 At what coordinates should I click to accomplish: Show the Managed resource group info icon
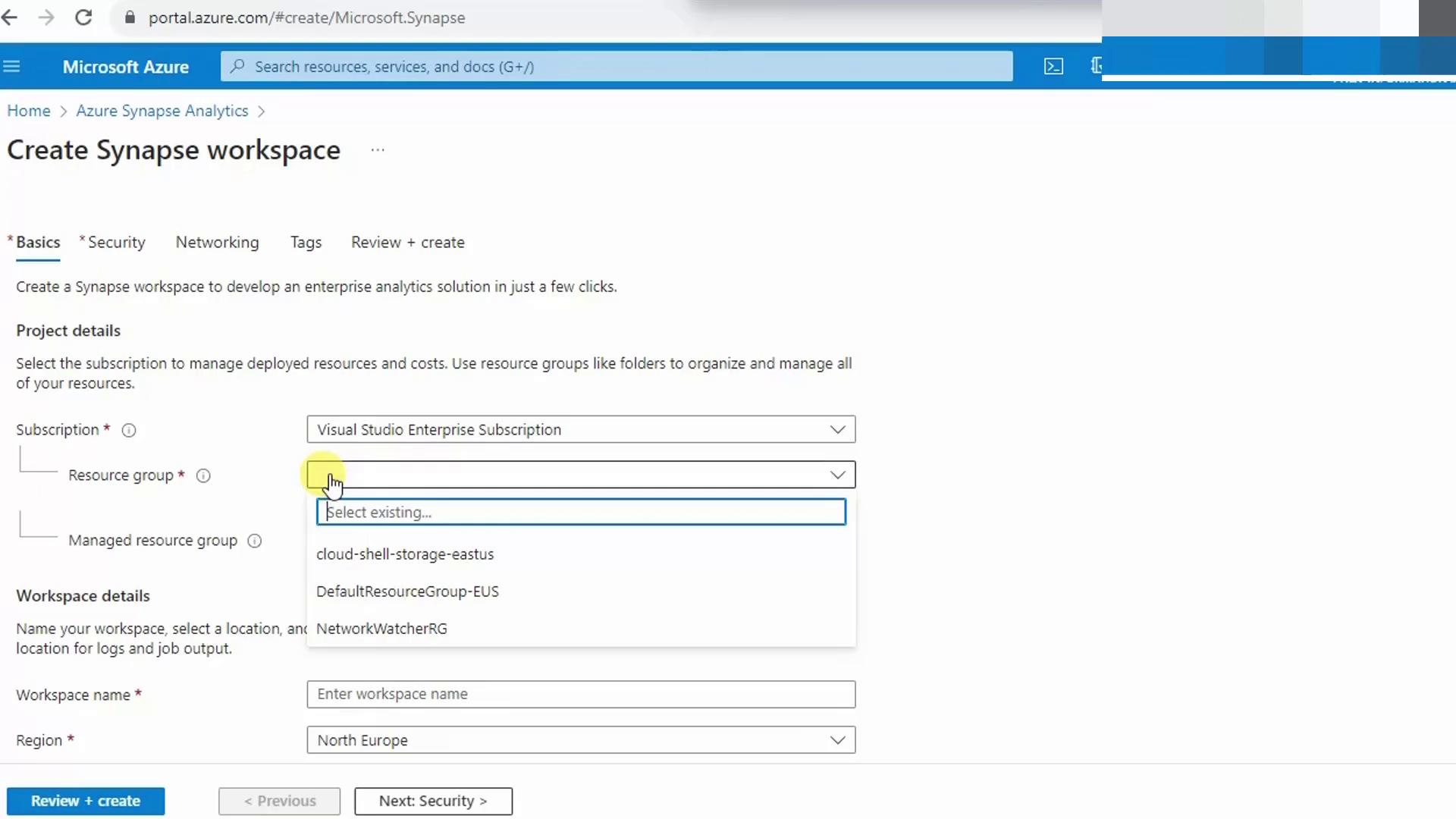click(x=255, y=541)
